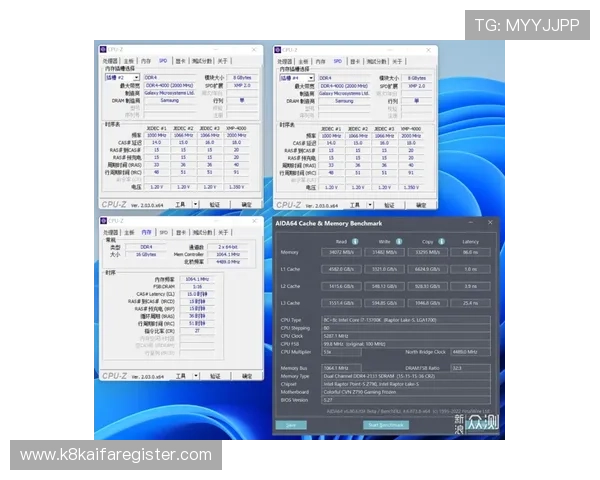Click 验证 button in slot #4 CPU-Z window
This screenshot has height=480, width=600.
point(388,203)
